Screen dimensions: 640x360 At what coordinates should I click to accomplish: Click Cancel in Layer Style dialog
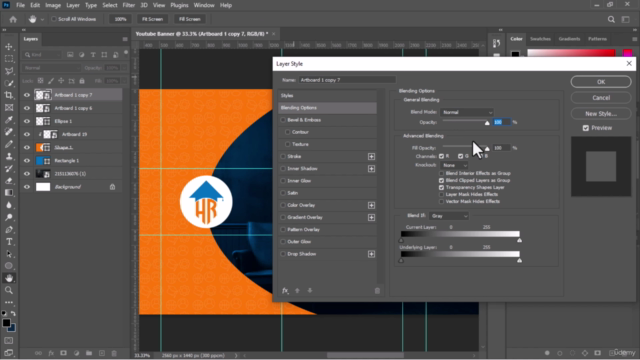point(601,98)
